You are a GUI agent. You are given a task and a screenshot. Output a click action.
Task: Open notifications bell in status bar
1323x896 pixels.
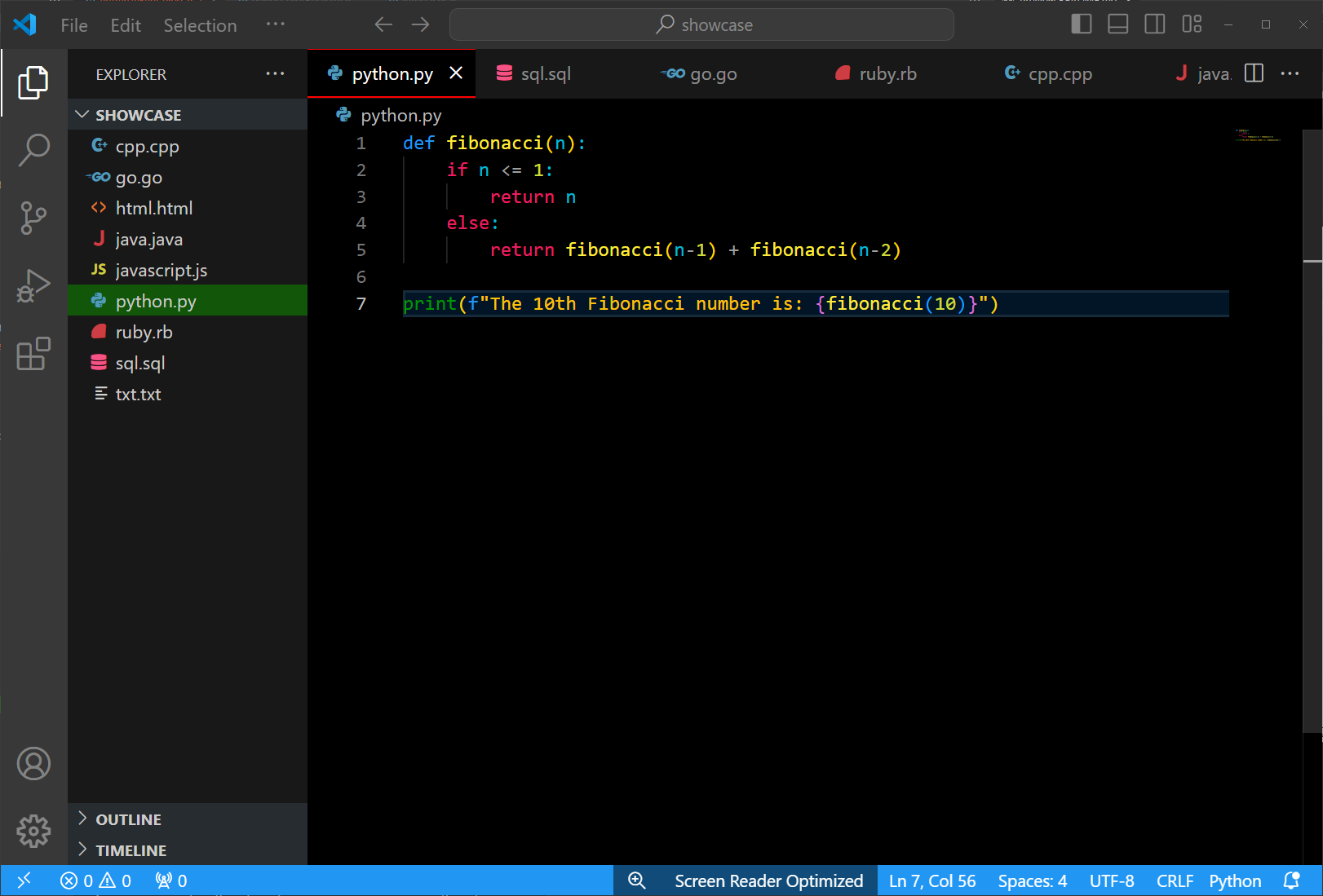1291,881
